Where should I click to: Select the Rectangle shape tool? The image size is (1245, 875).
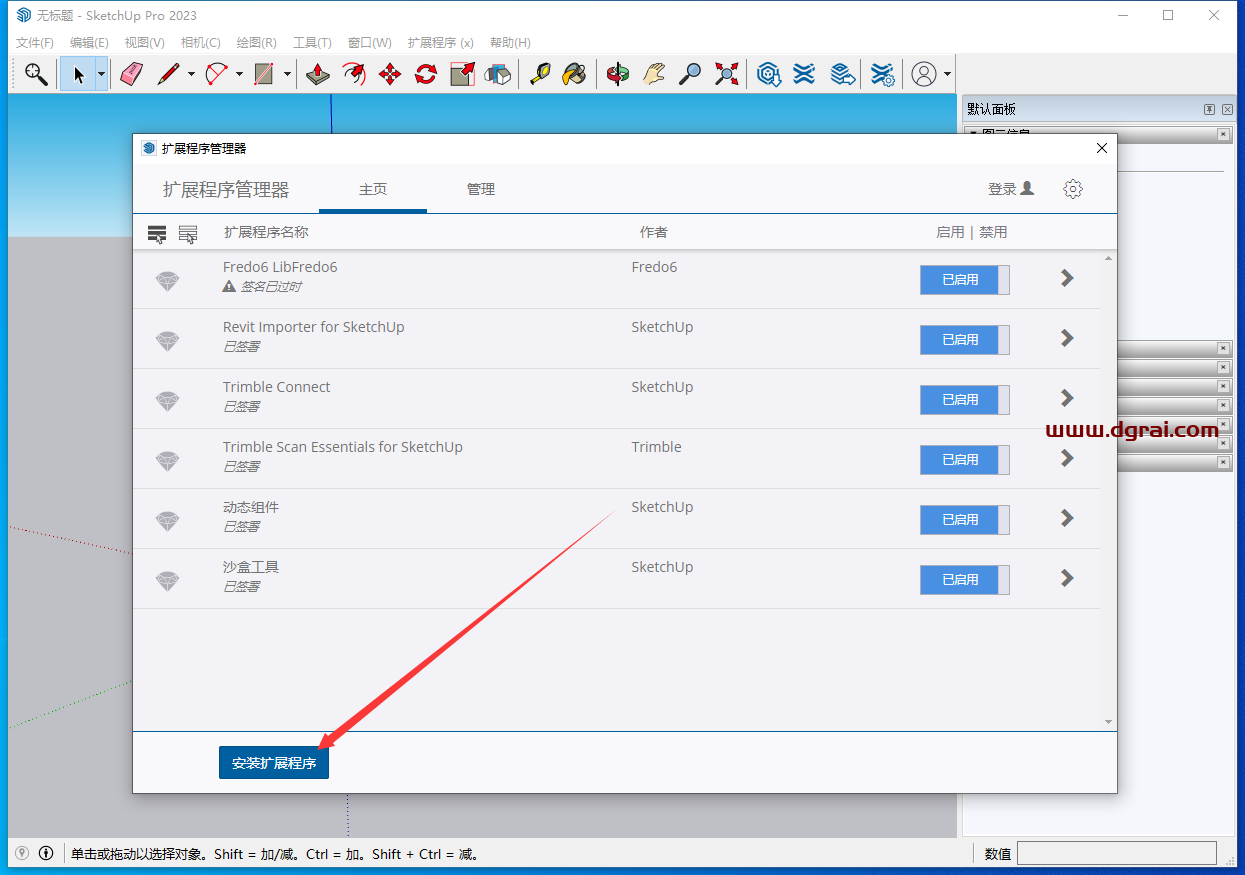(264, 74)
